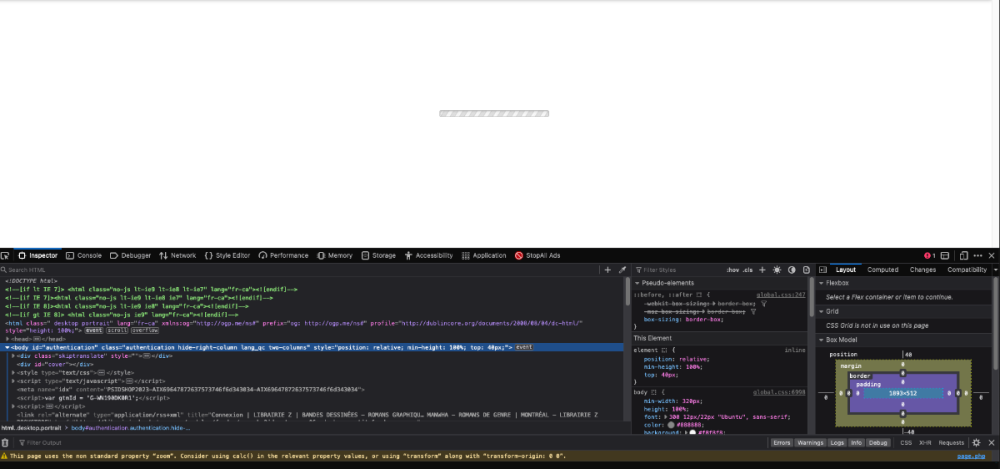Open global.css:6998 source link
The height and width of the screenshot is (469, 1000).
(x=779, y=392)
